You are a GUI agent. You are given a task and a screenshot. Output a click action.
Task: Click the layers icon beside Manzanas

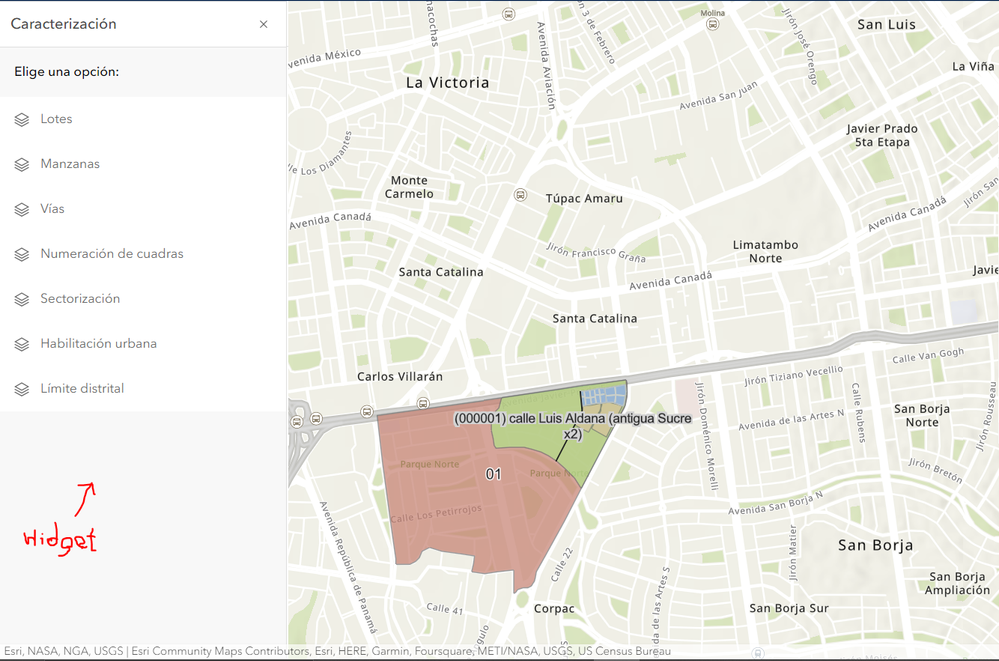(x=22, y=164)
